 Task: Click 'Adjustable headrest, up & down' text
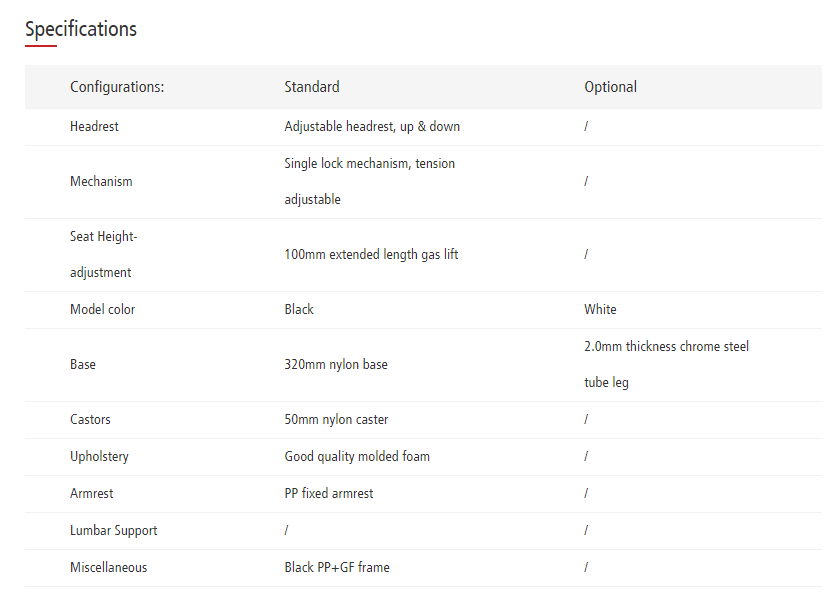pyautogui.click(x=372, y=127)
